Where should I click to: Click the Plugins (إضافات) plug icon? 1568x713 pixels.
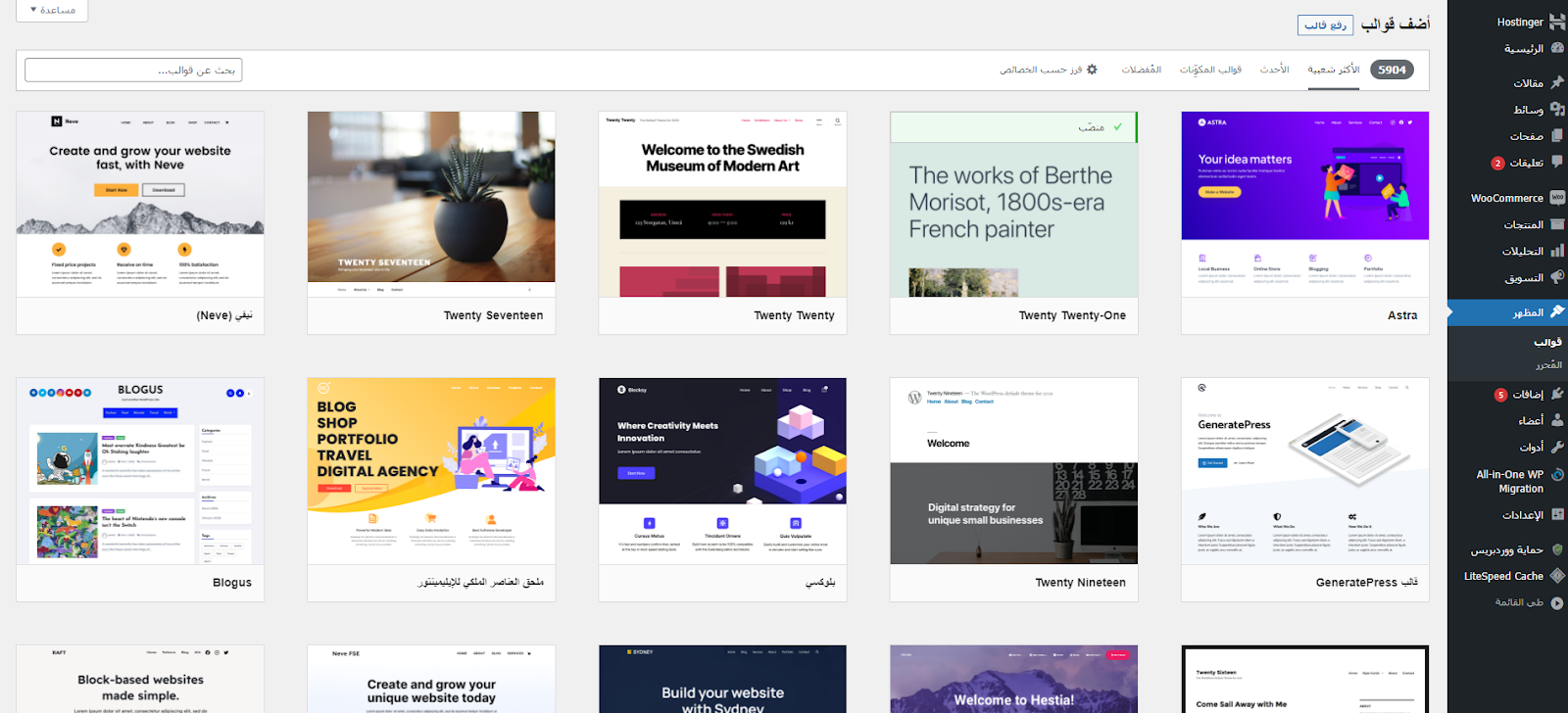coord(1557,394)
